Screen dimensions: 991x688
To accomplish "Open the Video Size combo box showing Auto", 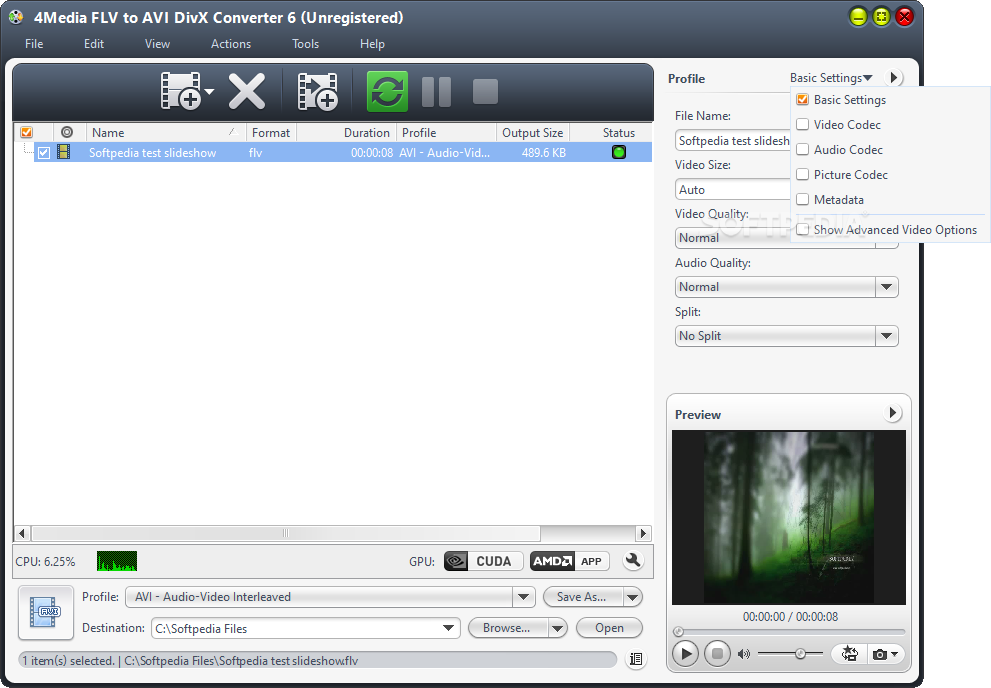I will tap(733, 190).
